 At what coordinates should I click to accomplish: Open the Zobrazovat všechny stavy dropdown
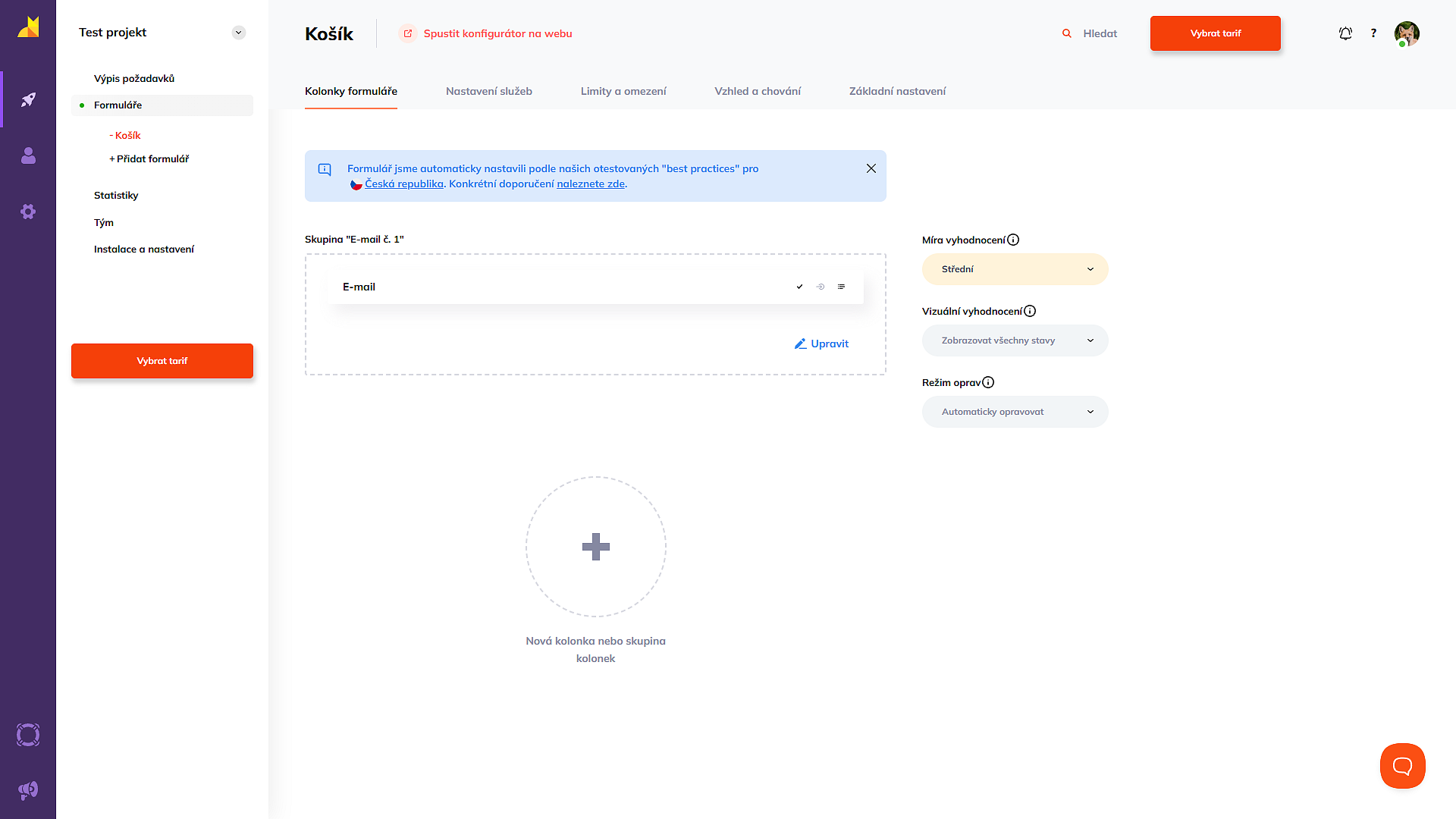tap(1015, 340)
